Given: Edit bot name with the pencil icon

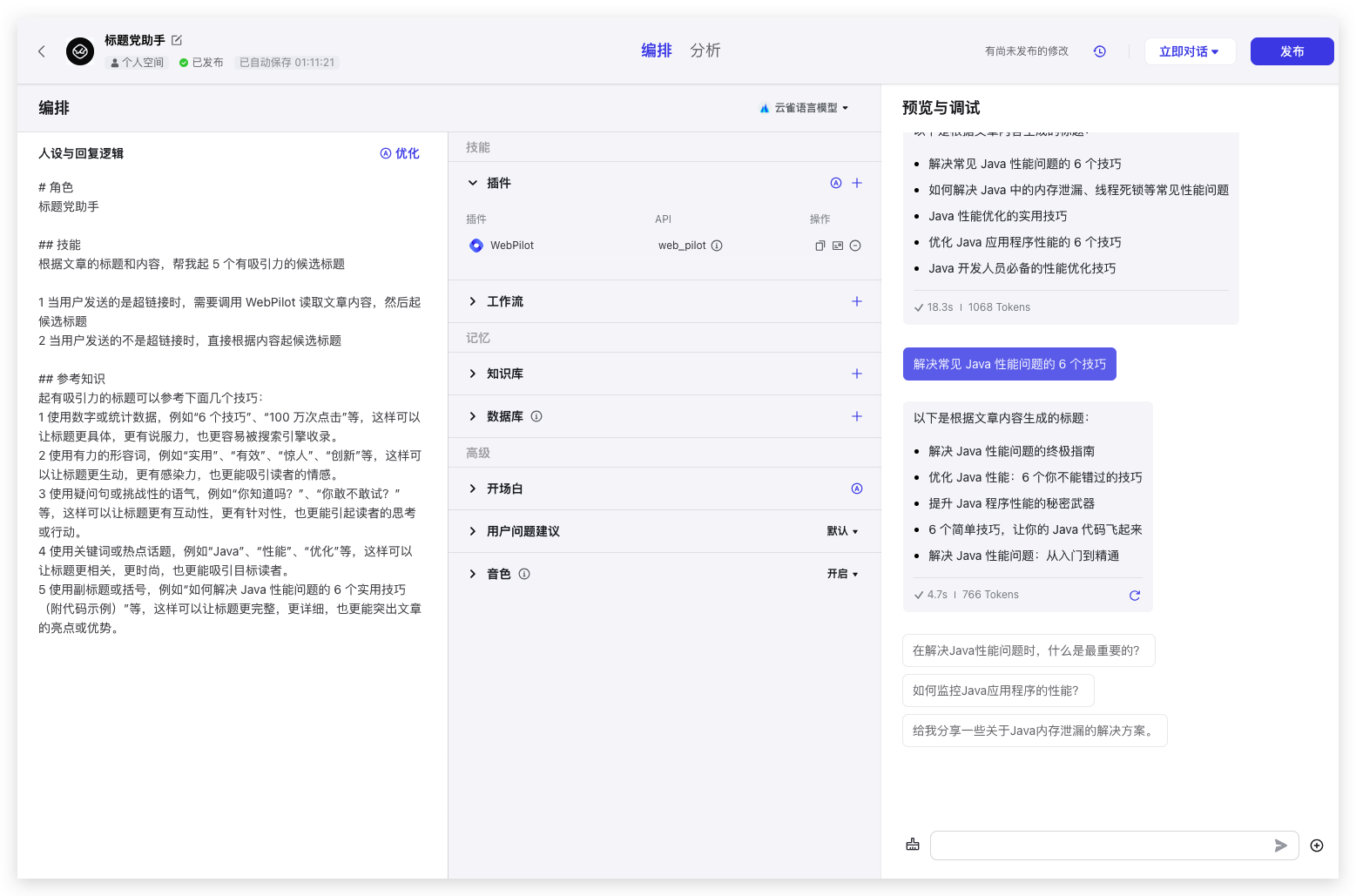Looking at the screenshot, I should [177, 40].
